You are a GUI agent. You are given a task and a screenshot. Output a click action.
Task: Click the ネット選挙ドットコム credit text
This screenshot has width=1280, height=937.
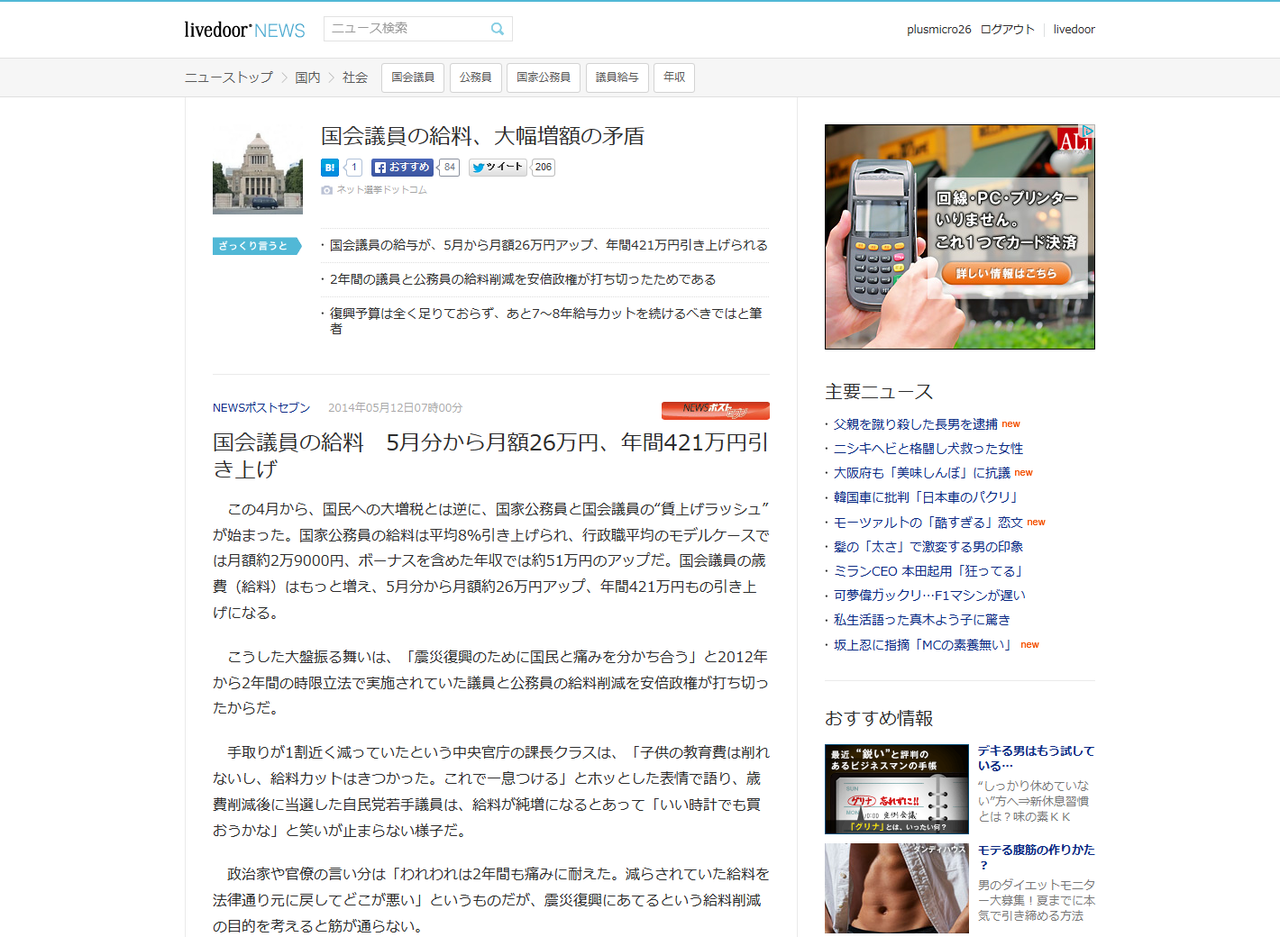click(381, 190)
